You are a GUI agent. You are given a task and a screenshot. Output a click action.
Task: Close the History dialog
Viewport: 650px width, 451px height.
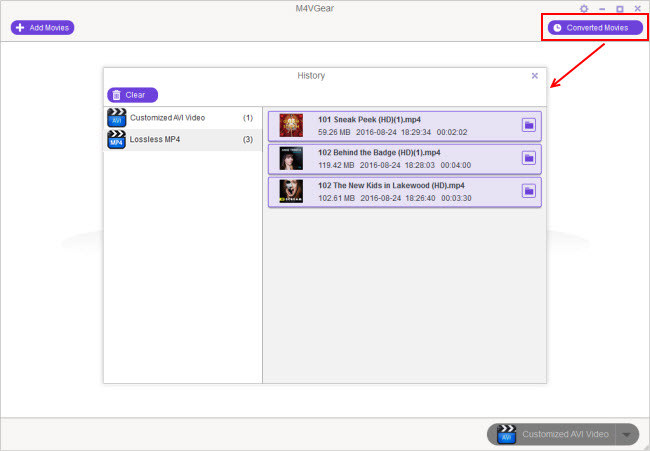coord(535,75)
